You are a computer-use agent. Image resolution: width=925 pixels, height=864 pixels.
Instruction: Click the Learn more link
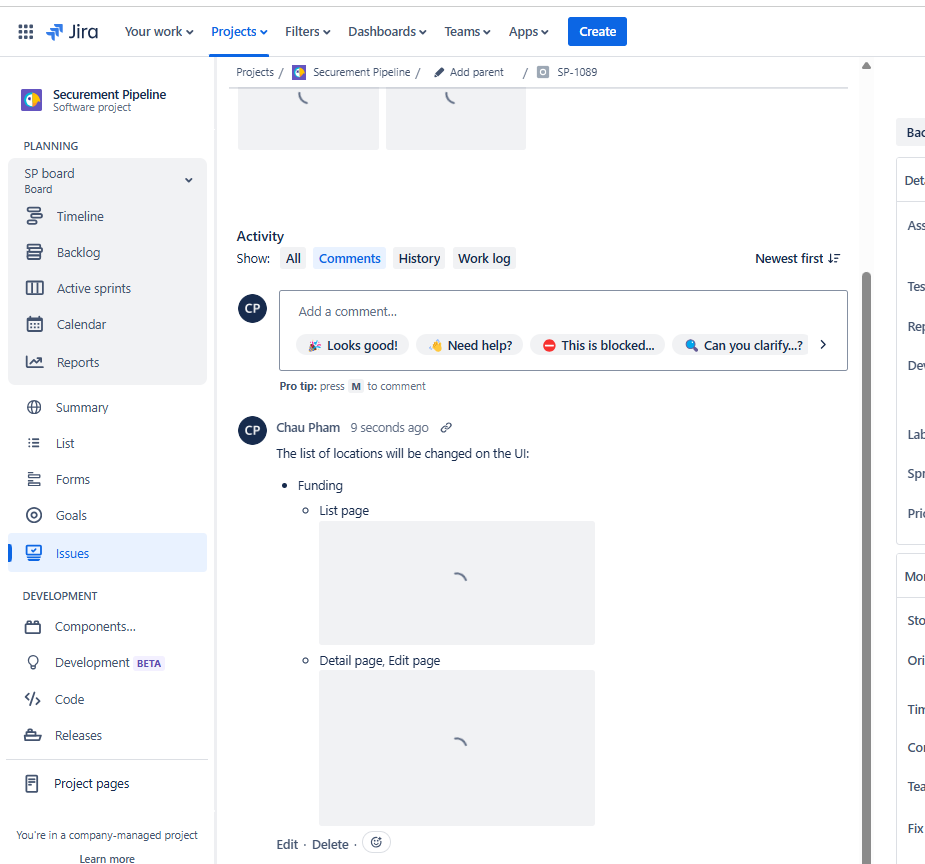pyautogui.click(x=107, y=859)
